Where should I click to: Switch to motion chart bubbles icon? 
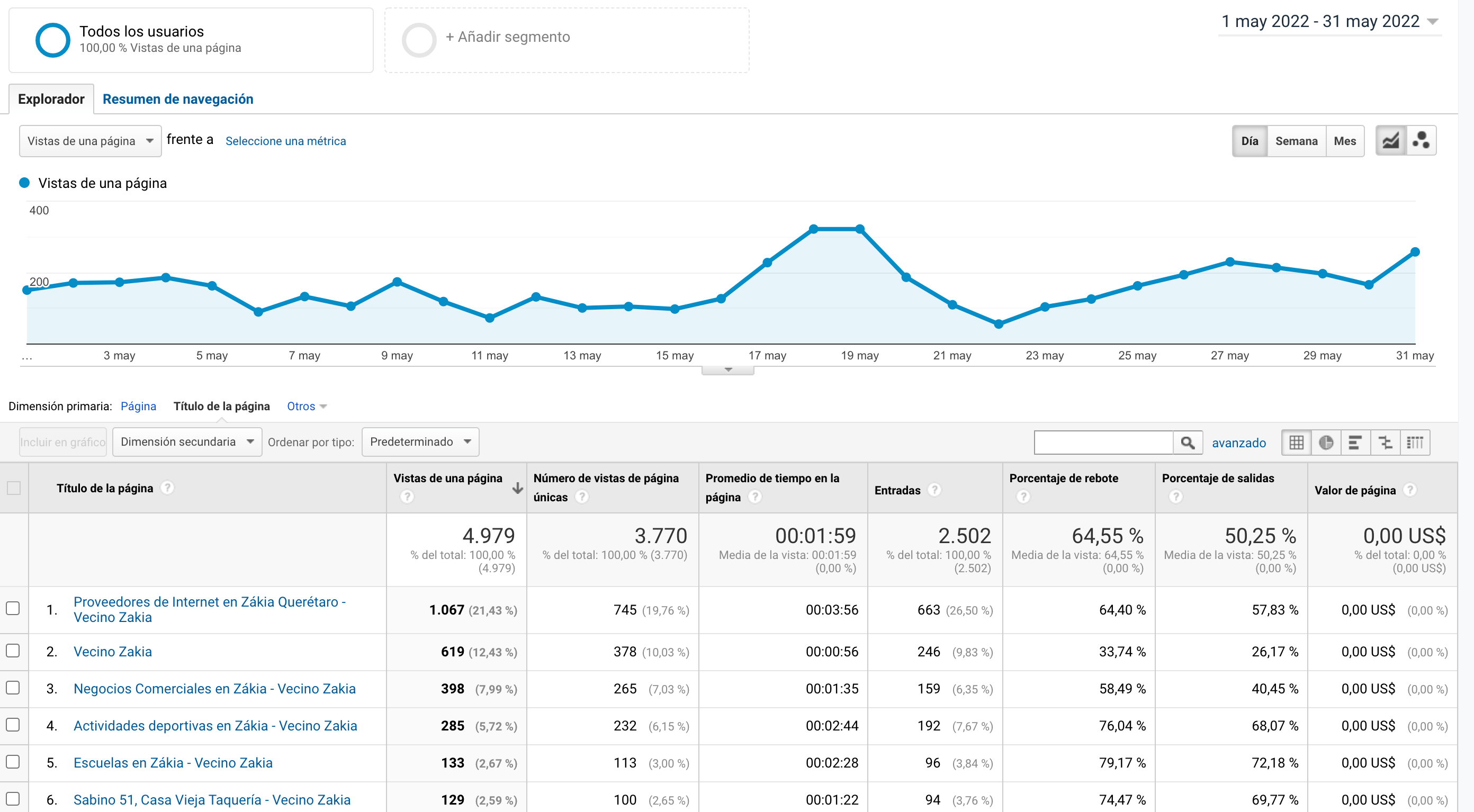[1421, 141]
